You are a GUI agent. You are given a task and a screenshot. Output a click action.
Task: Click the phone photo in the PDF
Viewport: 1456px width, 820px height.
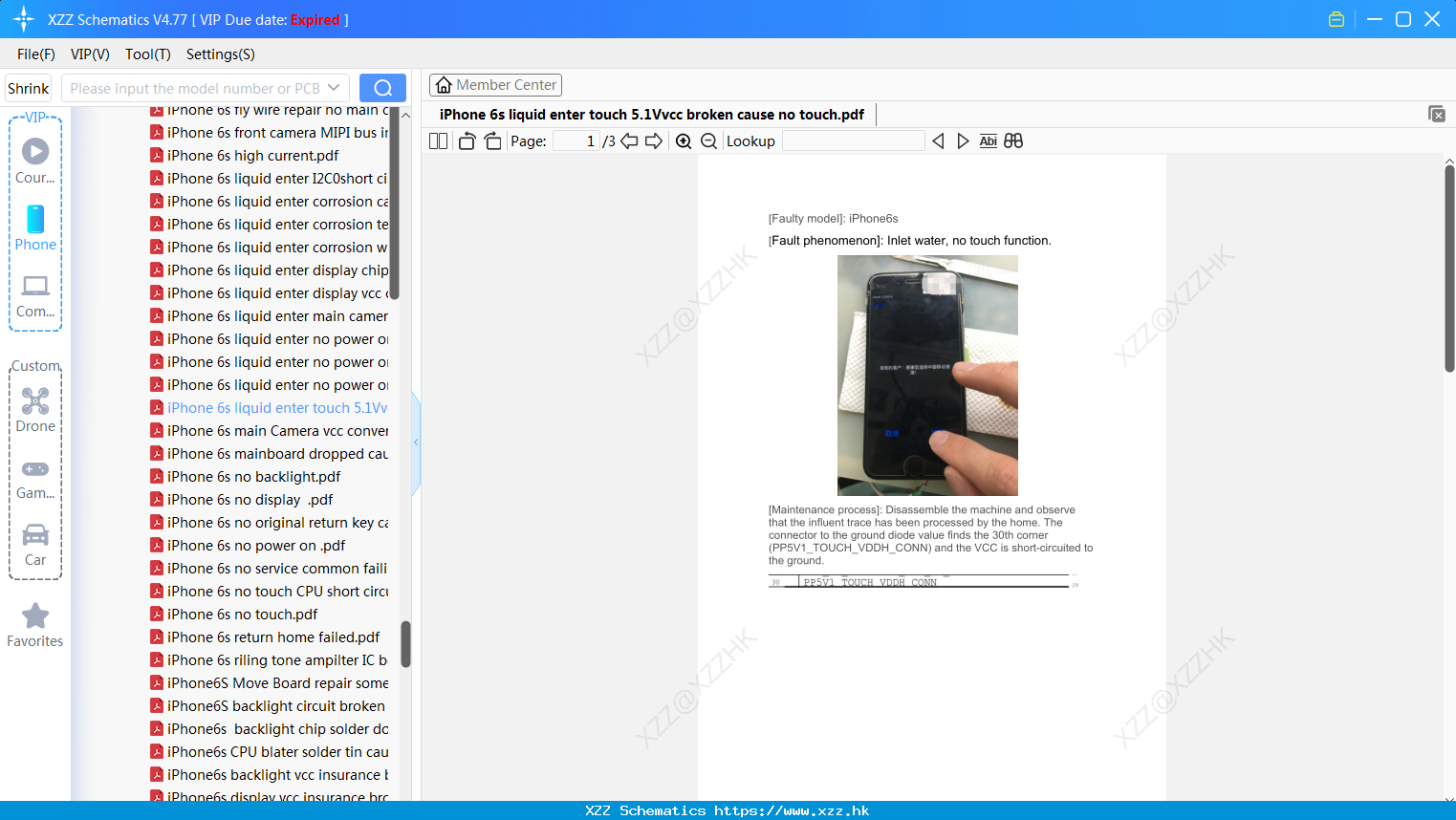tap(927, 376)
